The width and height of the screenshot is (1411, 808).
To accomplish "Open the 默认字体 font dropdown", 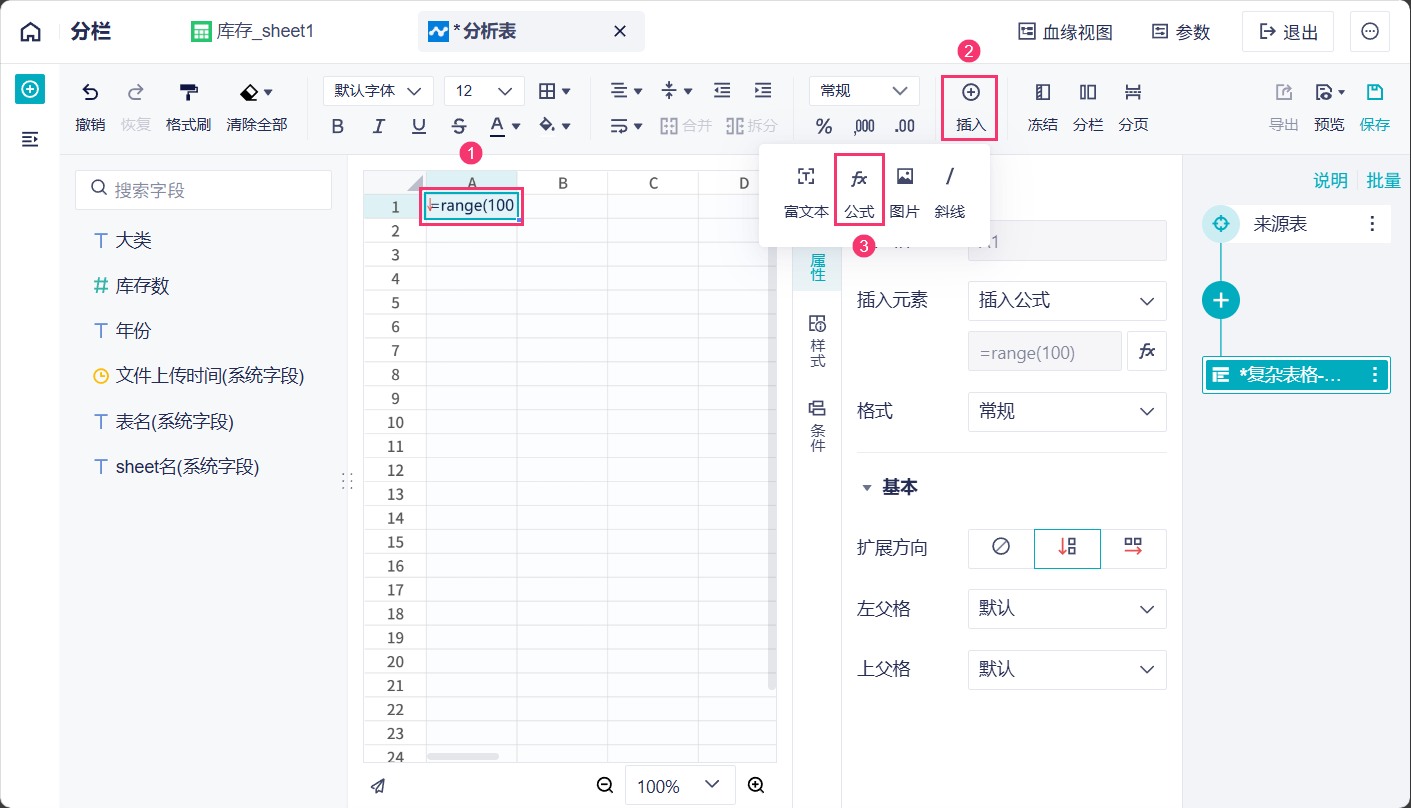I will click(378, 91).
